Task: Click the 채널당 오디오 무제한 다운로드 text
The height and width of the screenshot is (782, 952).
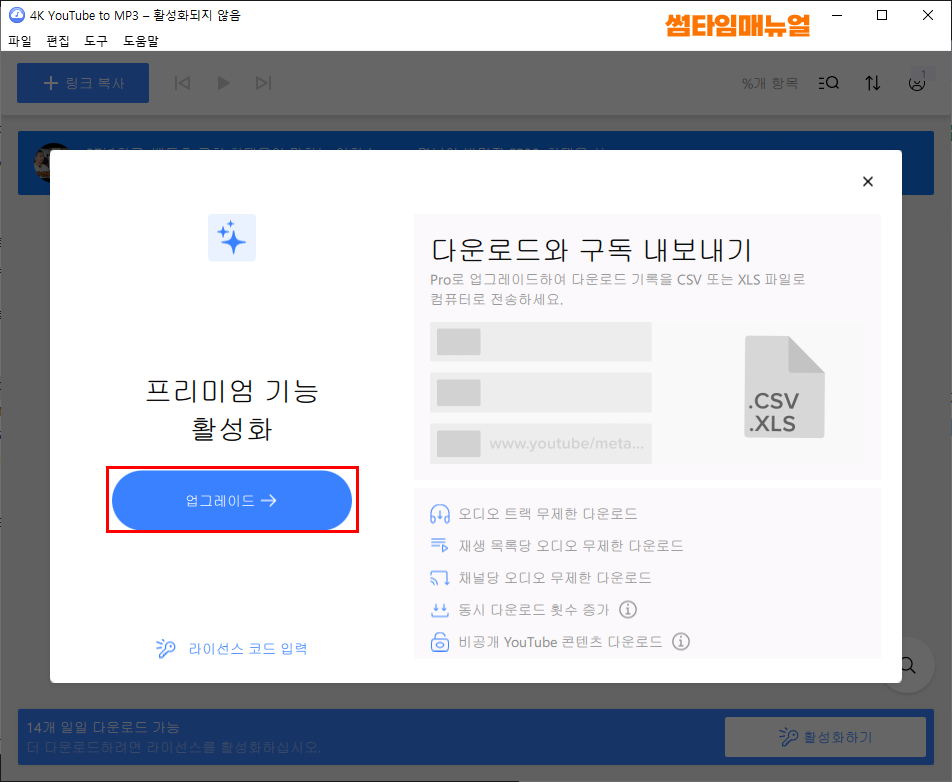Action: tap(555, 577)
